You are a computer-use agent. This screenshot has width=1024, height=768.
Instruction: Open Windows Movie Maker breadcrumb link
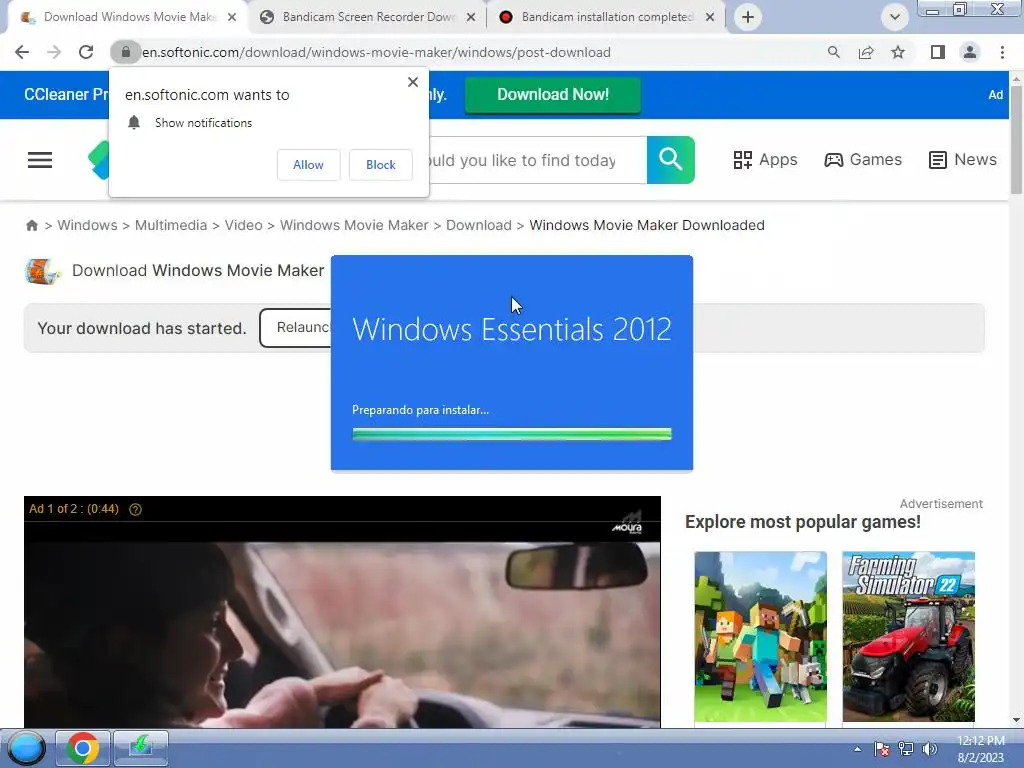[354, 225]
